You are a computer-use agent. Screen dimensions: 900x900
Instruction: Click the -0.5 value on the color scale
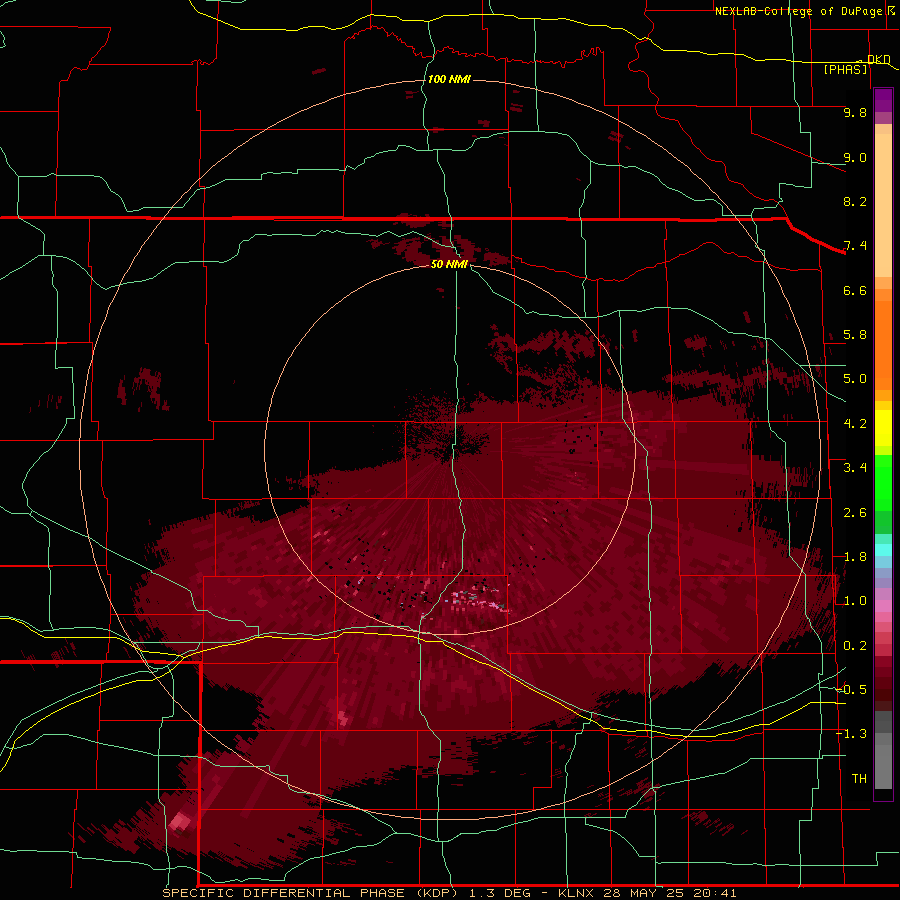point(851,690)
